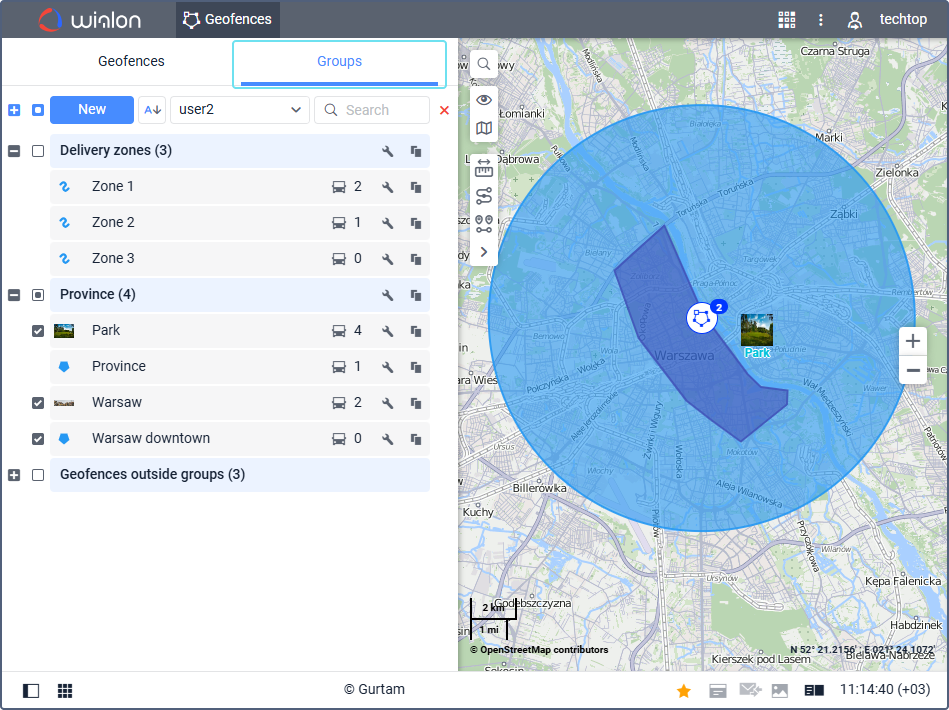Click the eye icon for visible layers

[x=484, y=99]
